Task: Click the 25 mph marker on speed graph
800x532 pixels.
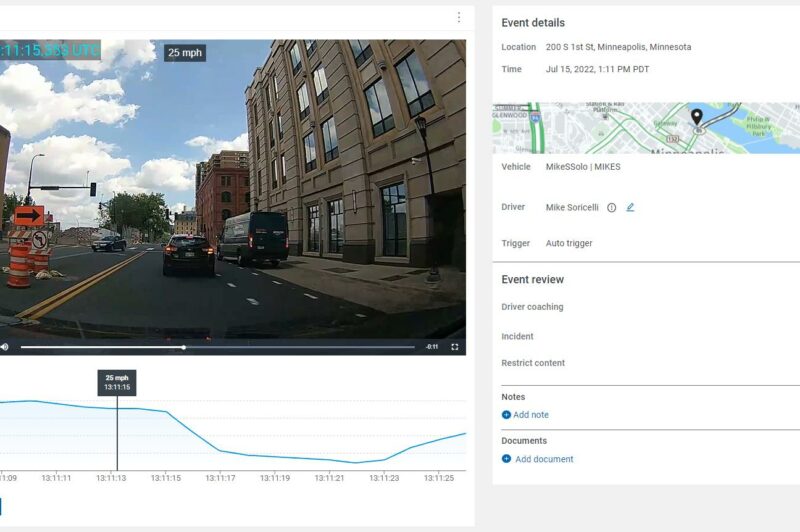Action: pyautogui.click(x=117, y=383)
